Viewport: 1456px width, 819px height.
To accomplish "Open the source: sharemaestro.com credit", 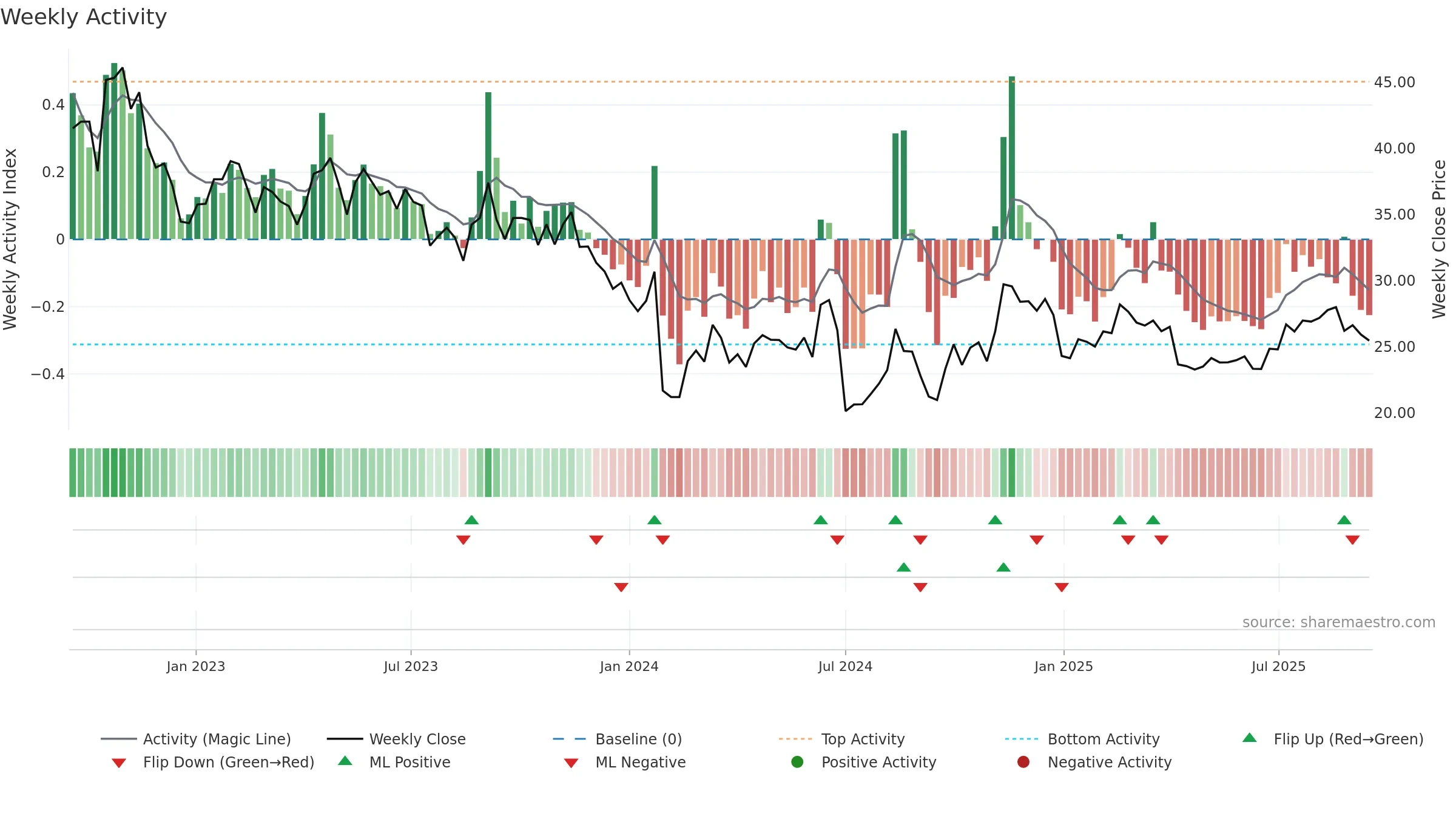I will click(1338, 622).
